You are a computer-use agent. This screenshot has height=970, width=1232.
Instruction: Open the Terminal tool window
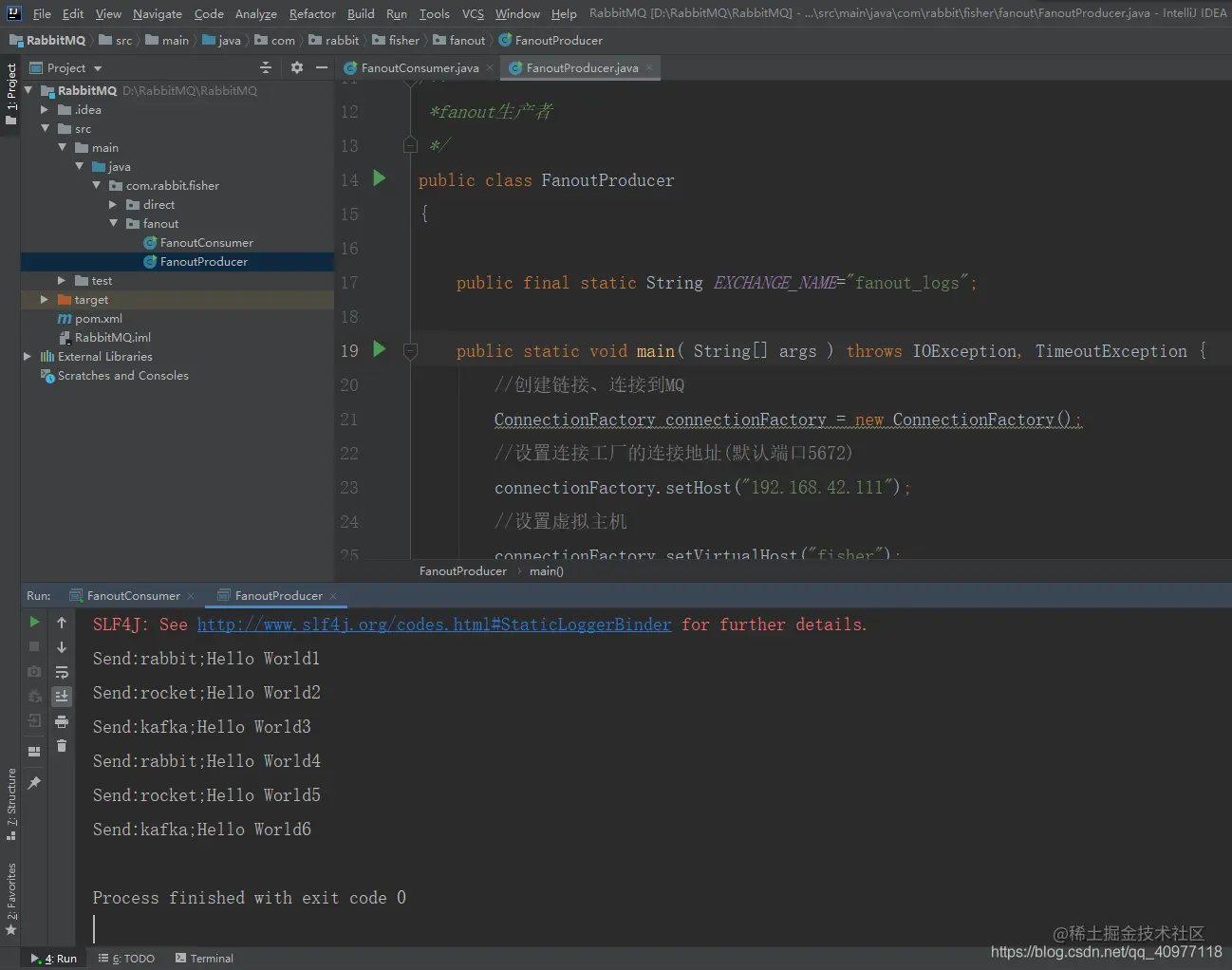point(204,959)
